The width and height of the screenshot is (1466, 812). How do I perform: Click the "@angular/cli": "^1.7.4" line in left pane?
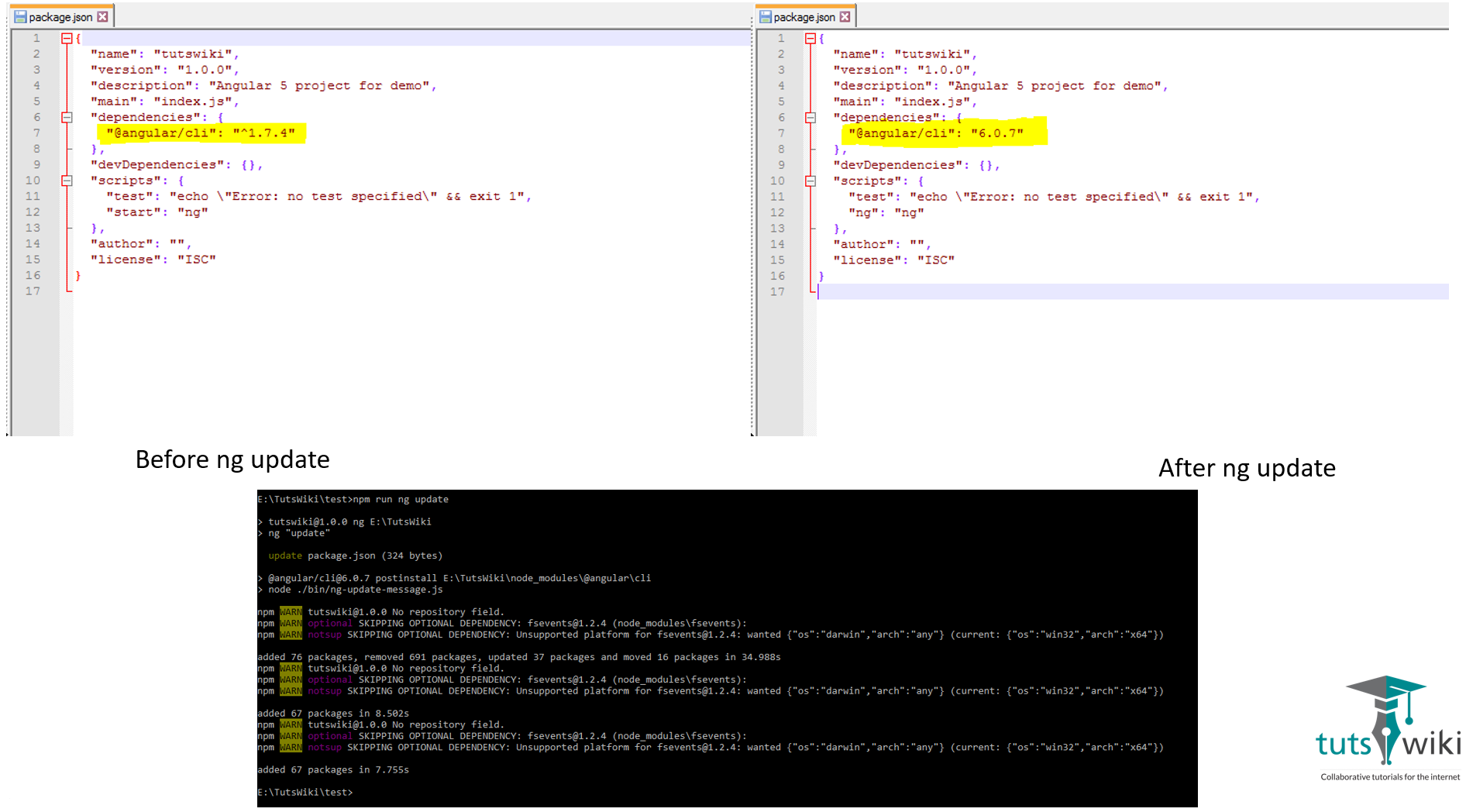click(201, 133)
